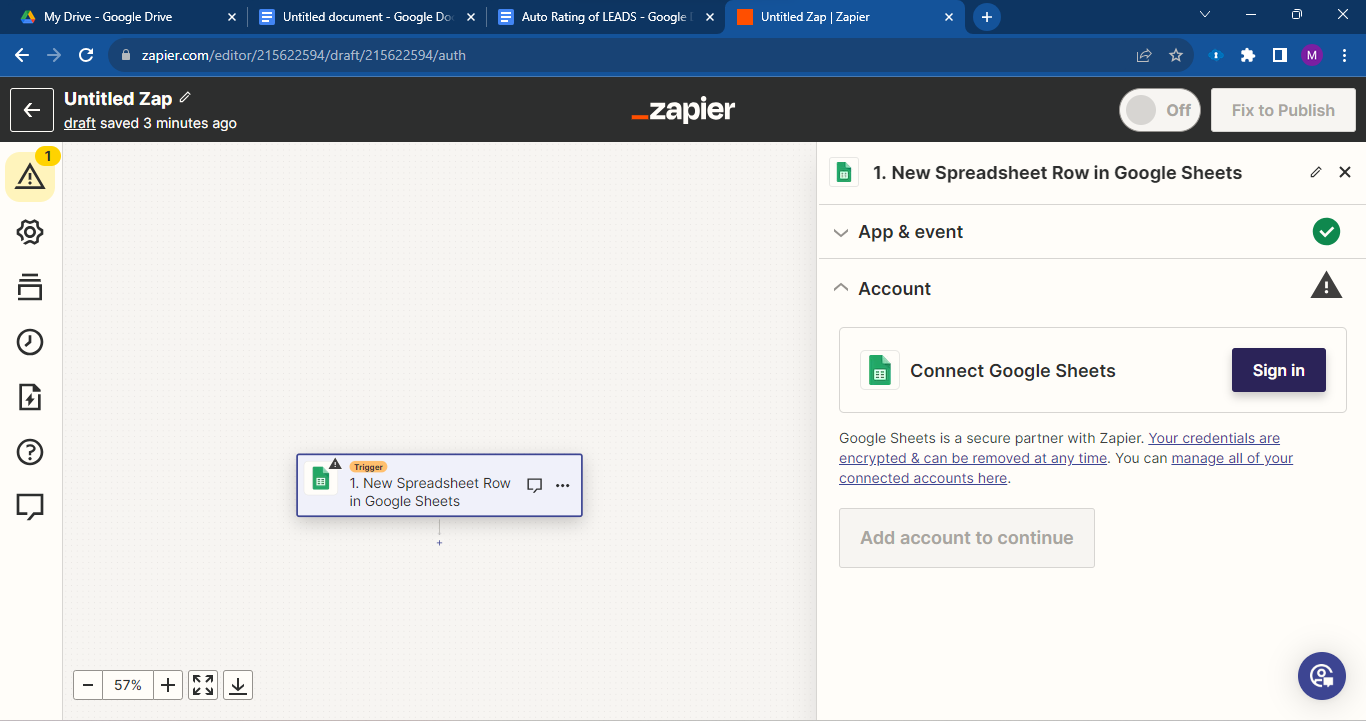The height and width of the screenshot is (721, 1366).
Task: Open the Help question mark icon
Action: coord(30,452)
